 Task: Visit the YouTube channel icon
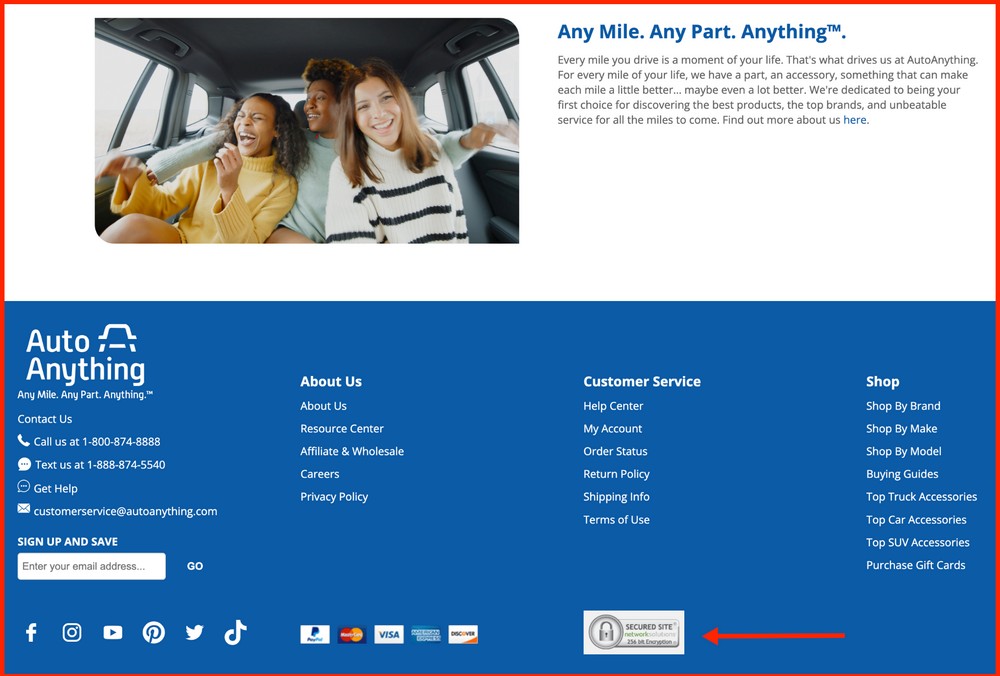[113, 632]
